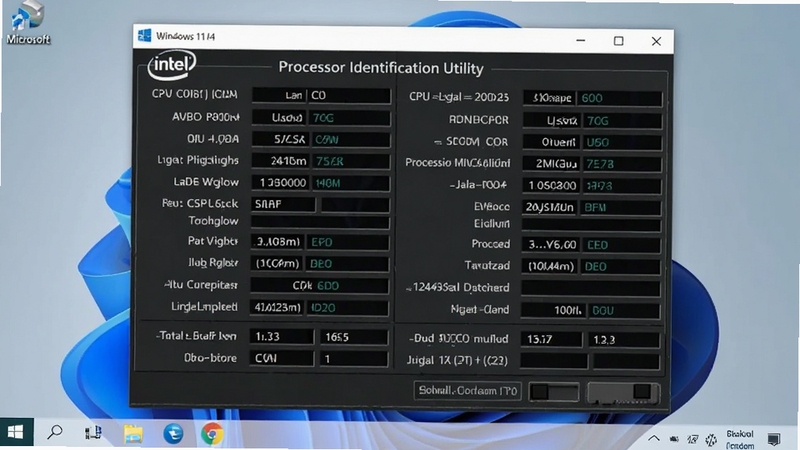Minimize the Processor Identification Utility window
This screenshot has width=800, height=450.
(x=581, y=40)
